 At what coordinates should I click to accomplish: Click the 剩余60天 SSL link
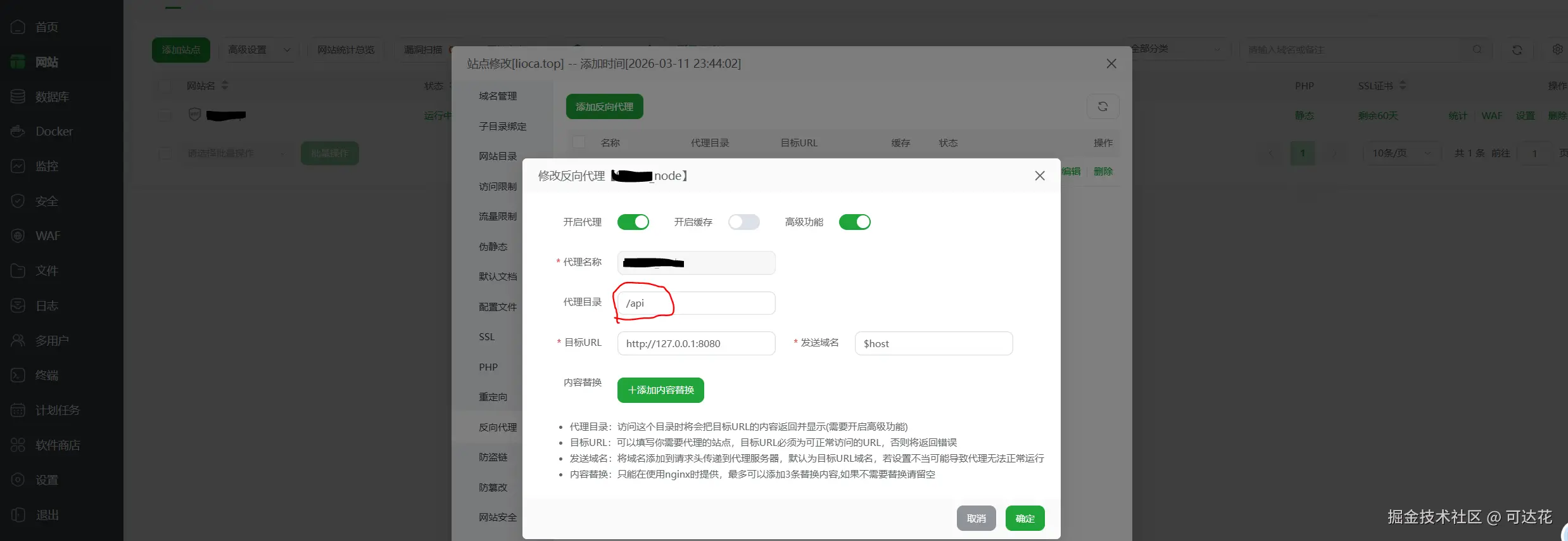1377,115
